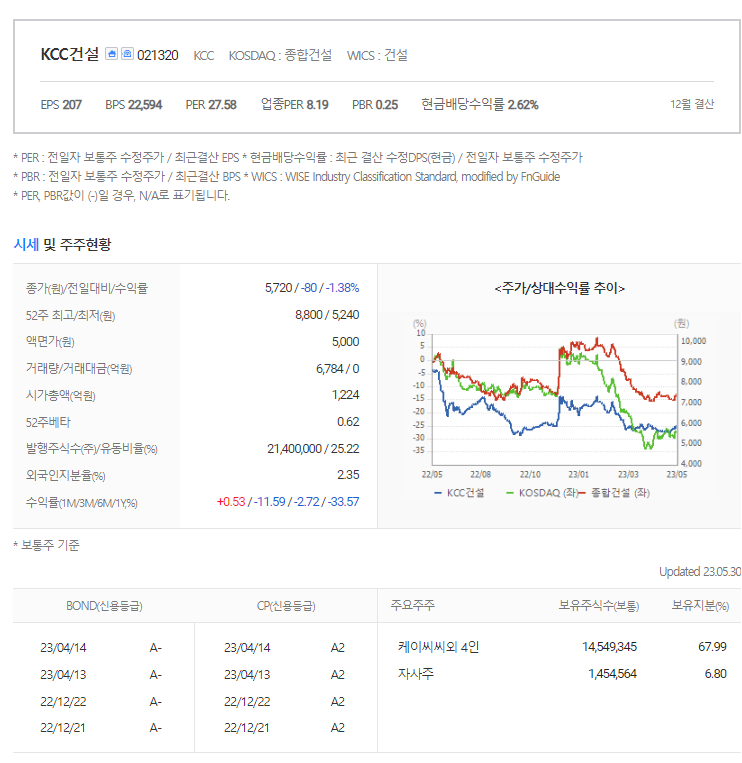Click the KOSDAQ : 종합건설 classification

(x=280, y=55)
